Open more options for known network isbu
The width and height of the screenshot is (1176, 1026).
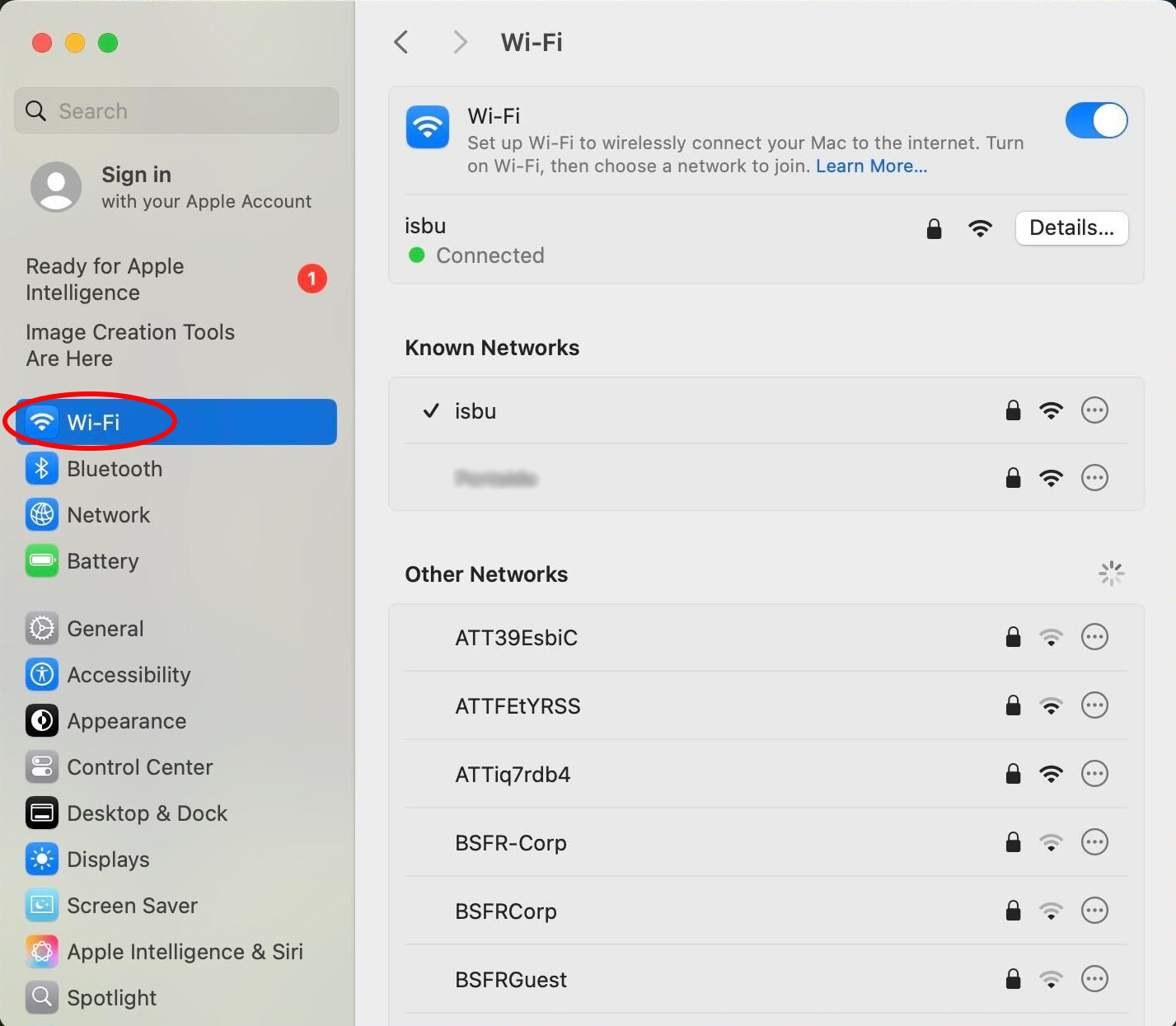coord(1094,410)
